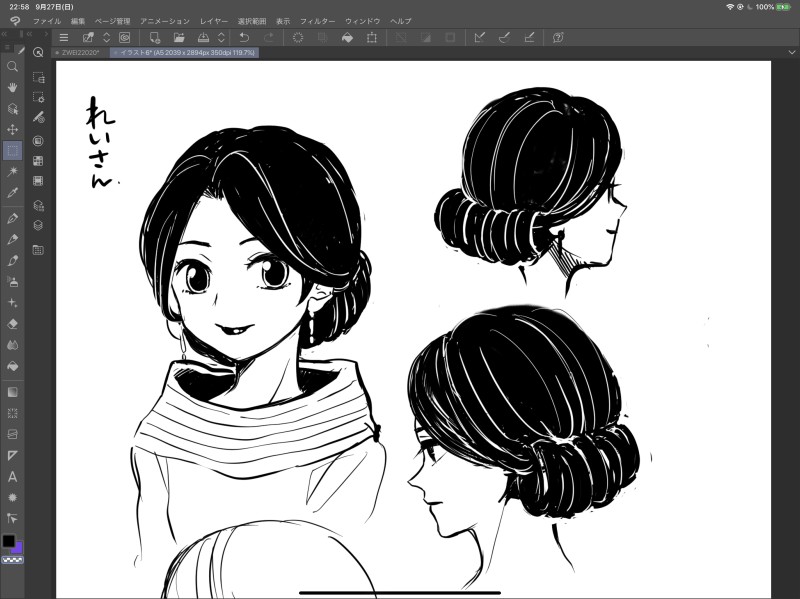
Task: Open the ウィンドウ menu
Action: [363, 21]
